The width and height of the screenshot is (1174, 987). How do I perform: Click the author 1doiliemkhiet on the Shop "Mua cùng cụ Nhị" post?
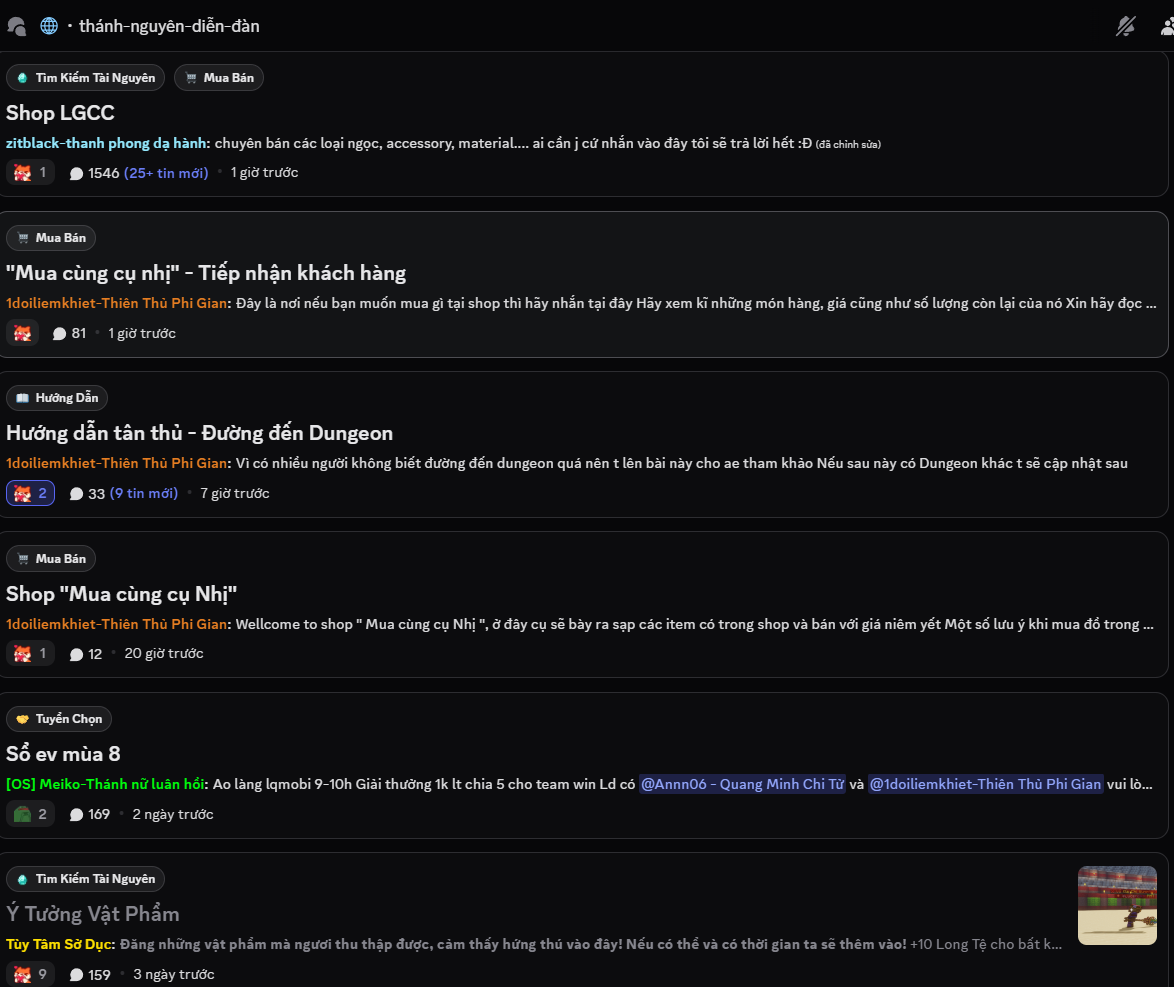pos(116,624)
